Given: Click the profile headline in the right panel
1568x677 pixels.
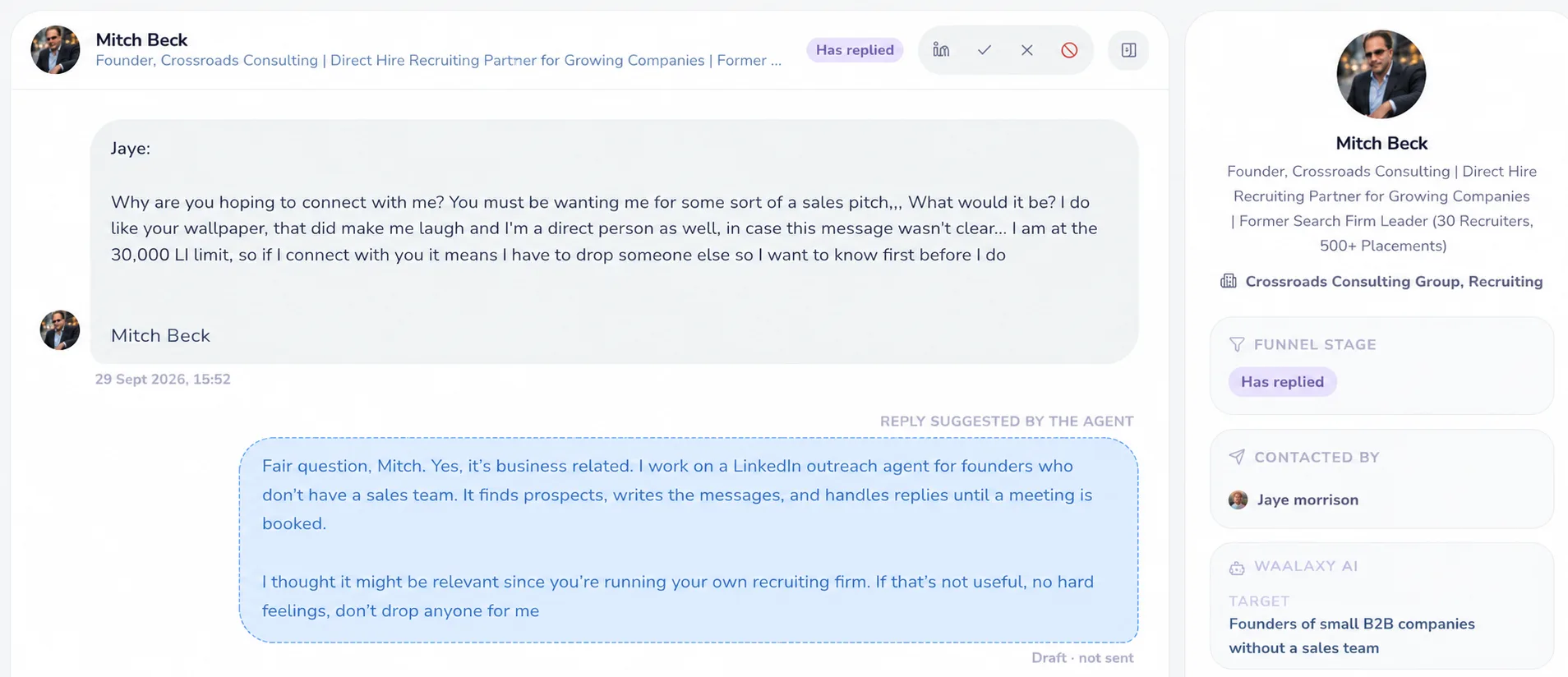Looking at the screenshot, I should point(1381,208).
